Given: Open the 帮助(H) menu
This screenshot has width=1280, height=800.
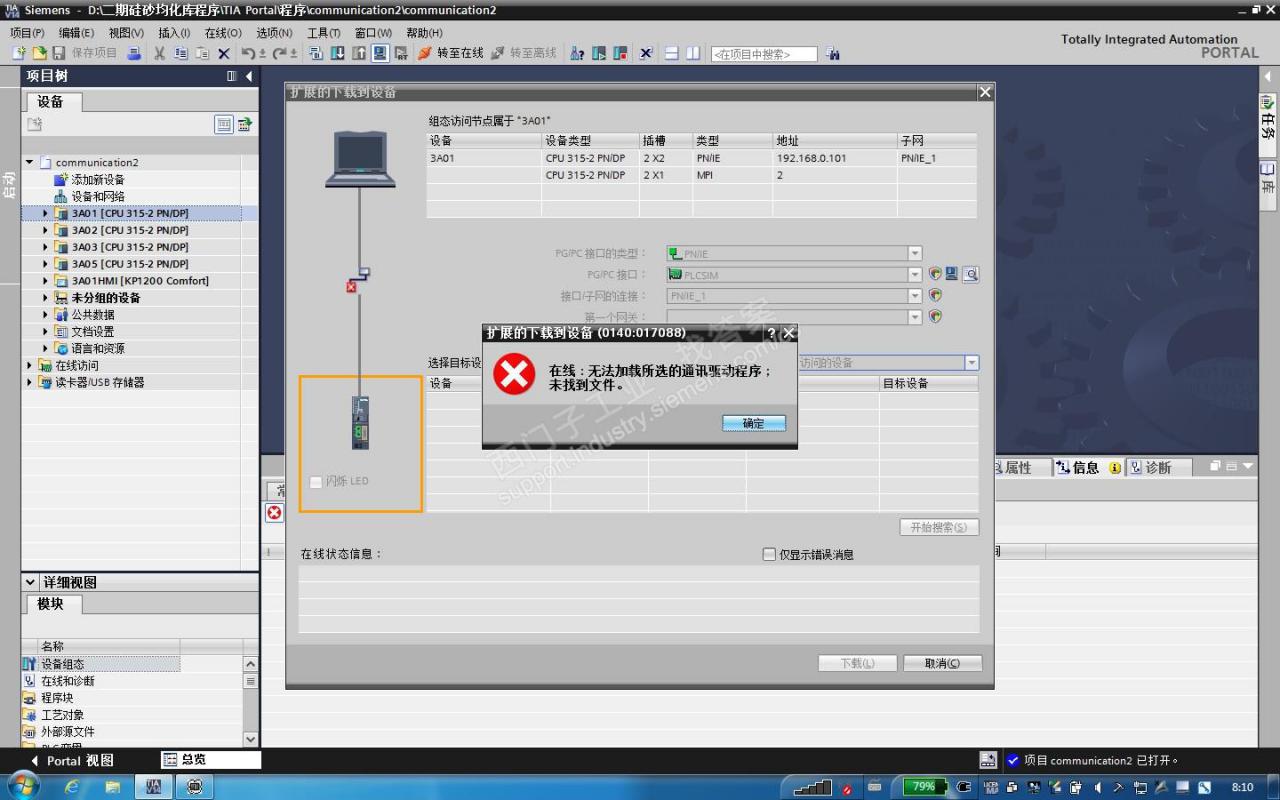Looking at the screenshot, I should click(424, 33).
